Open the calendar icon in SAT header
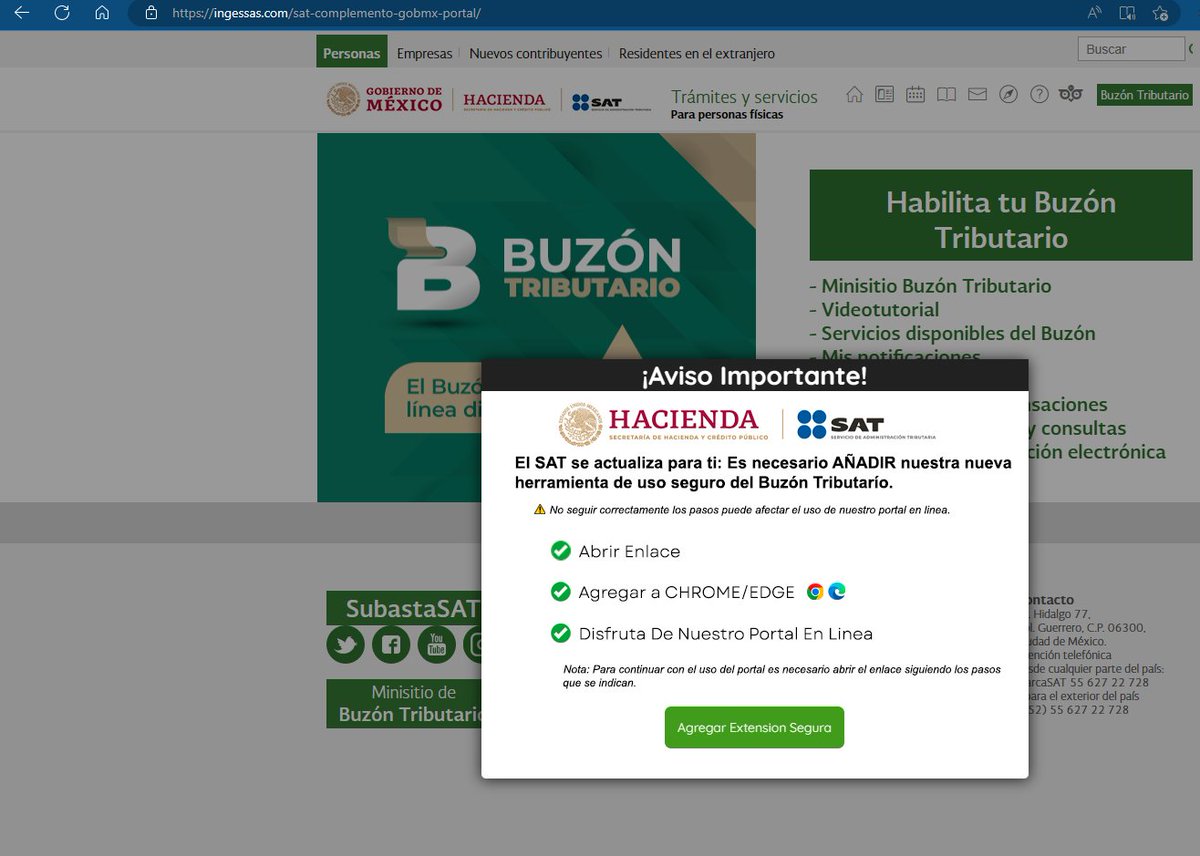Viewport: 1200px width, 856px height. click(915, 94)
